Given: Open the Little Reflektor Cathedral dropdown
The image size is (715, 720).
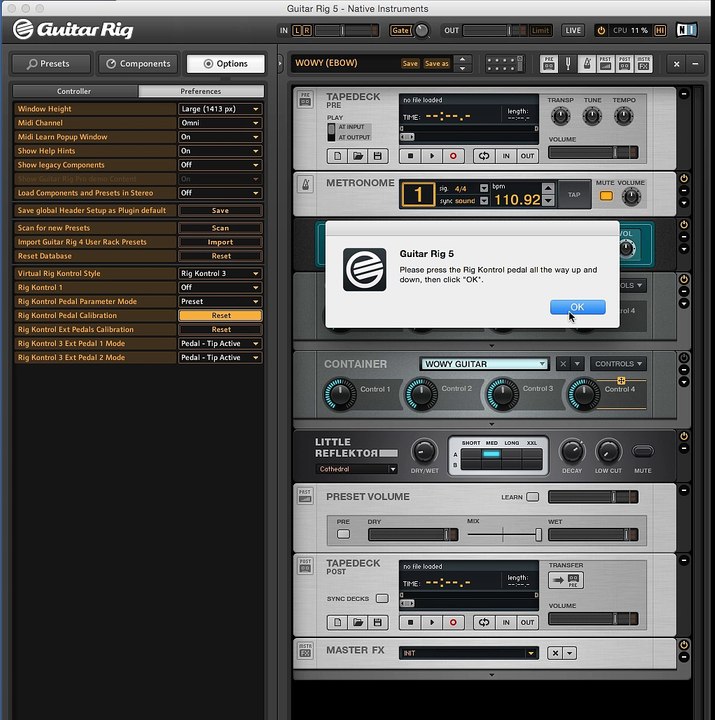Looking at the screenshot, I should click(356, 469).
